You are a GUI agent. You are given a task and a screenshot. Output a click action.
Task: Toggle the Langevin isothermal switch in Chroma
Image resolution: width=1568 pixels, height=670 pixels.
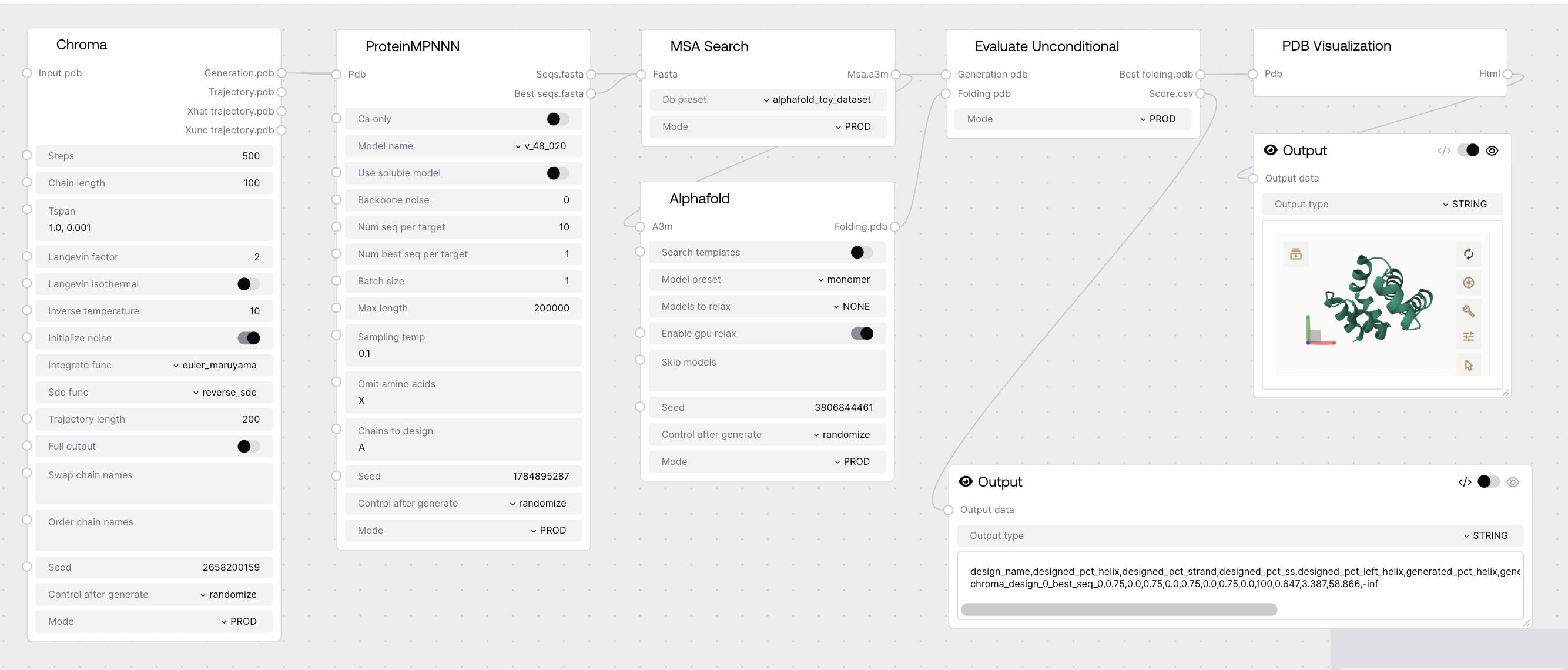pos(249,284)
